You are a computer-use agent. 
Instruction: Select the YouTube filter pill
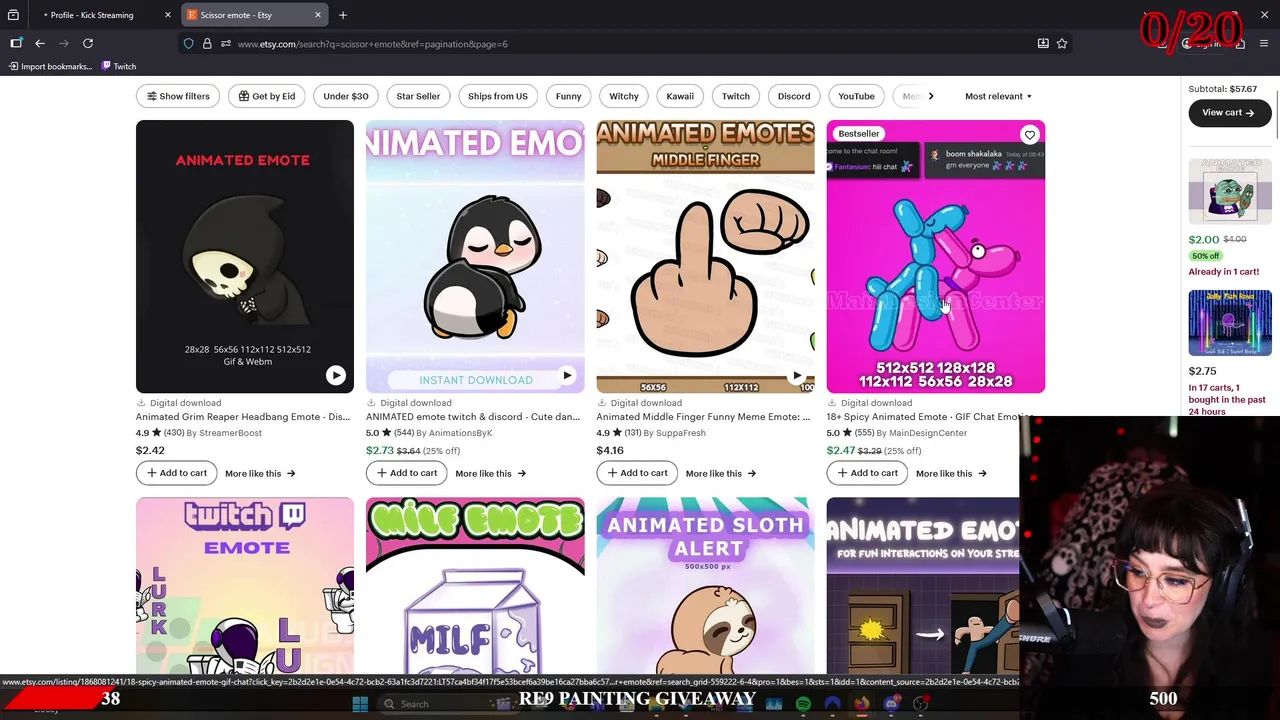[856, 96]
